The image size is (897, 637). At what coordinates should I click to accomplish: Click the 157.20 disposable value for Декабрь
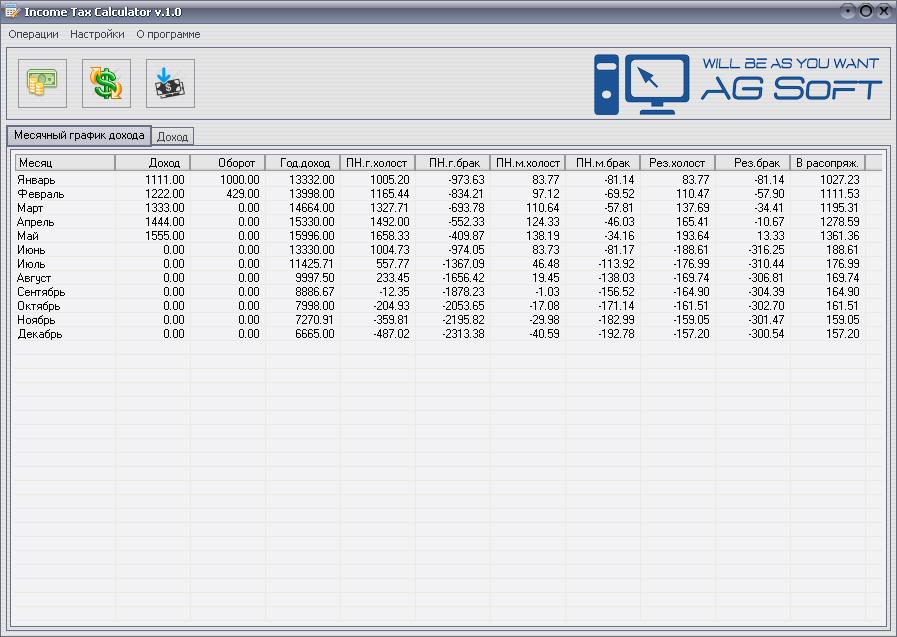tap(843, 334)
